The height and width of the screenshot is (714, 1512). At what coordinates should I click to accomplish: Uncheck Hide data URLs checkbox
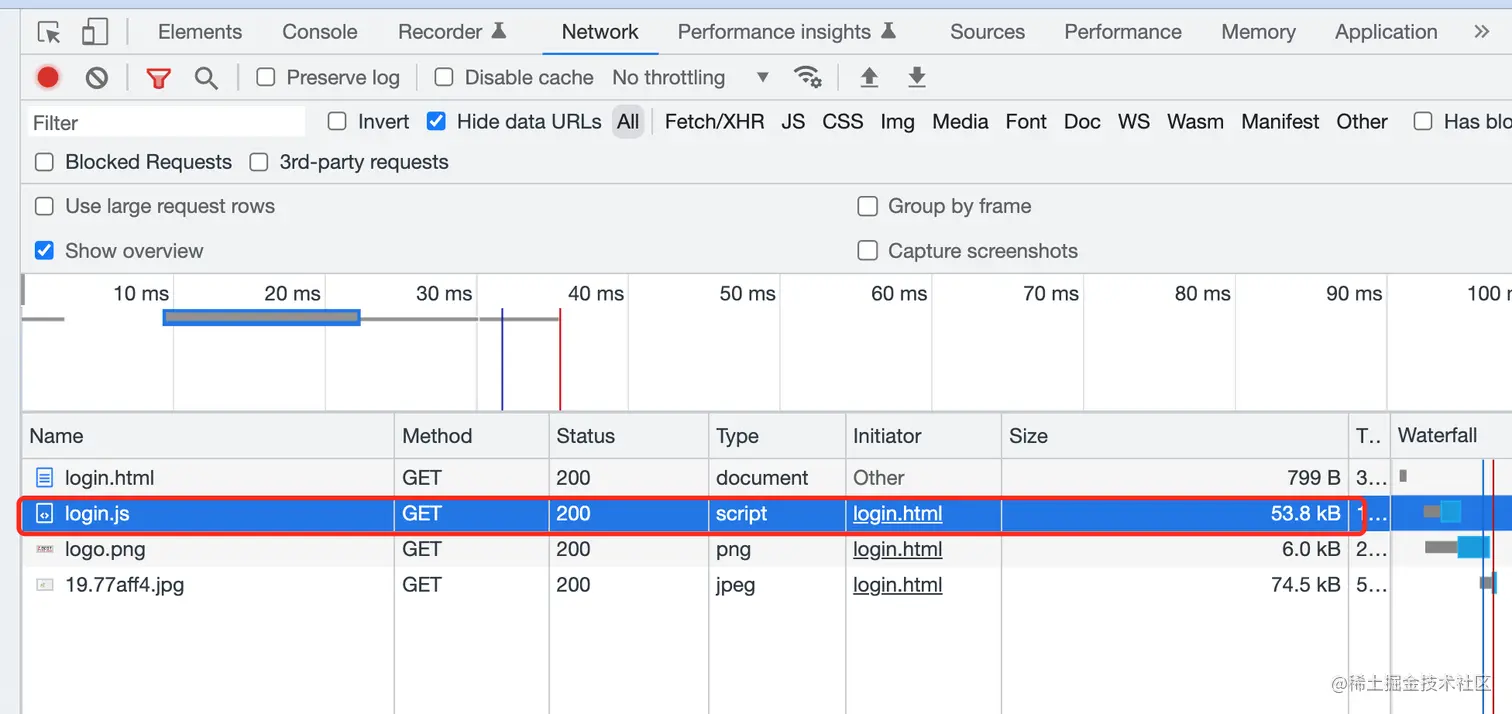[436, 121]
